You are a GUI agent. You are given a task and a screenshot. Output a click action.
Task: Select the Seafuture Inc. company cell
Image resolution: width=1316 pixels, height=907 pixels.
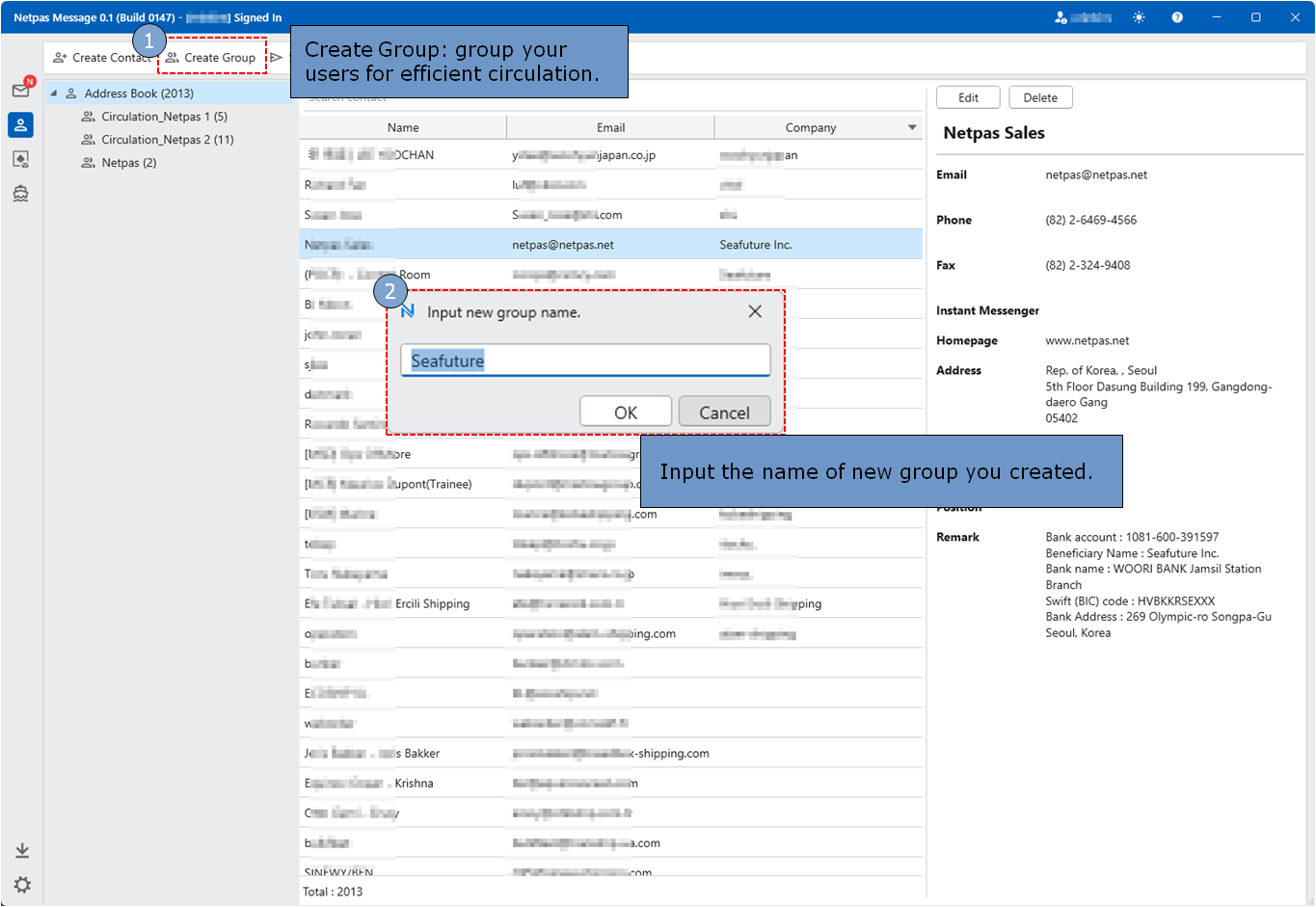point(756,245)
